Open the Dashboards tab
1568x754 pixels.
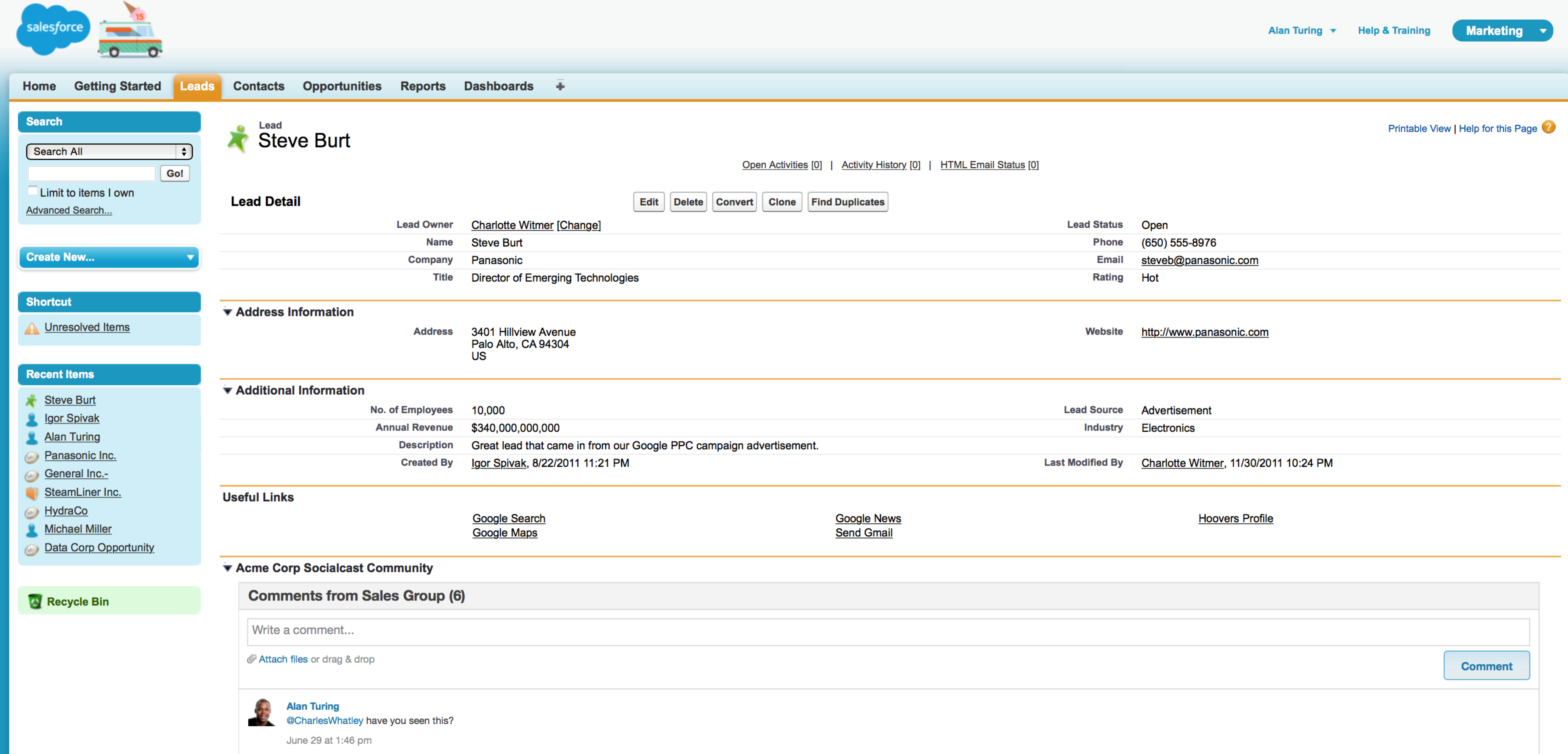point(499,86)
